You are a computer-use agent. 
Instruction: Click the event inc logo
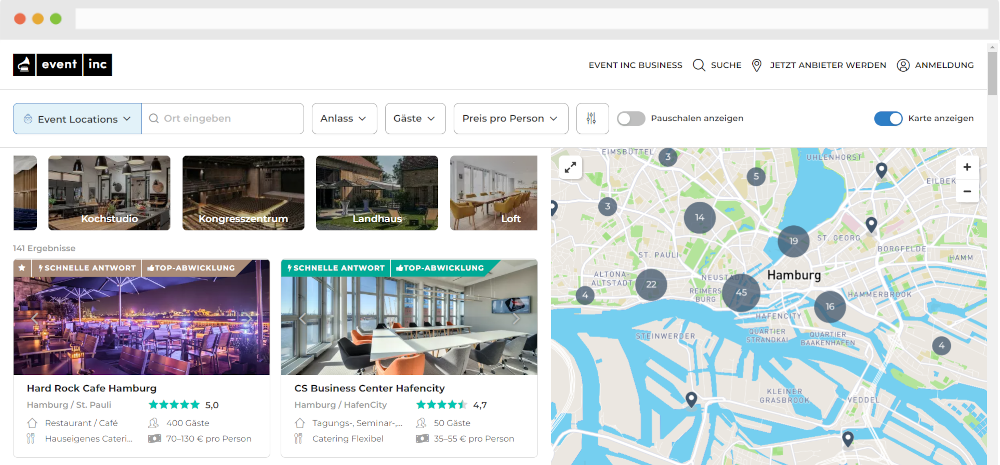click(62, 64)
